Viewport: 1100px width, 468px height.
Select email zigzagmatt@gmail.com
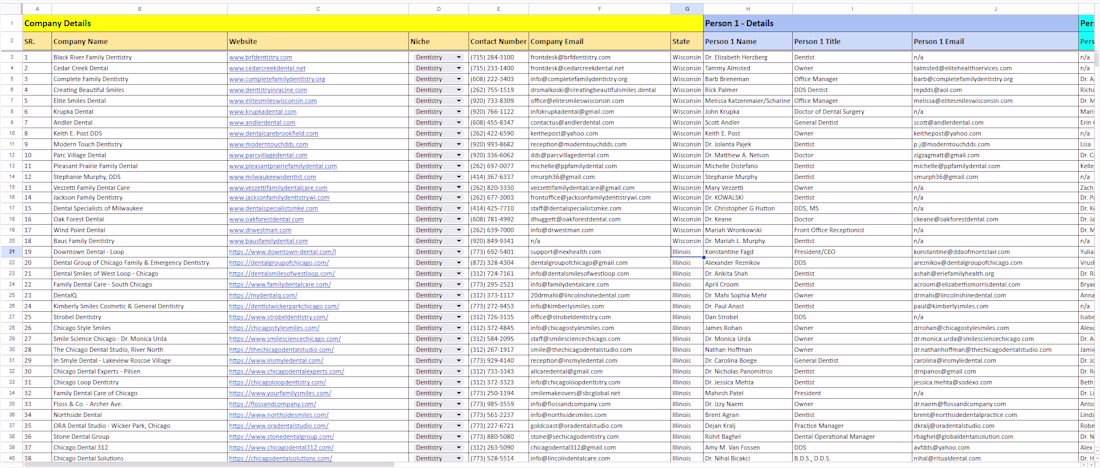click(x=995, y=155)
